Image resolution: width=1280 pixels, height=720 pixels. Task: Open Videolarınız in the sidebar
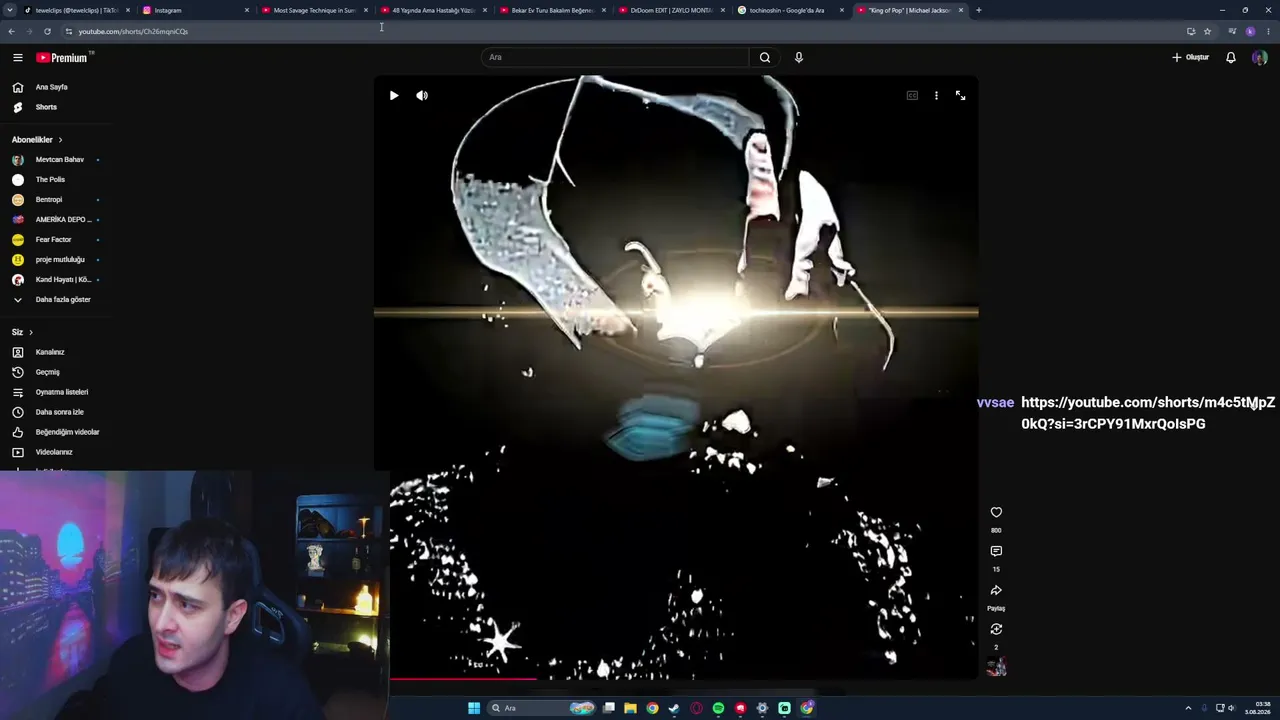click(x=56, y=452)
